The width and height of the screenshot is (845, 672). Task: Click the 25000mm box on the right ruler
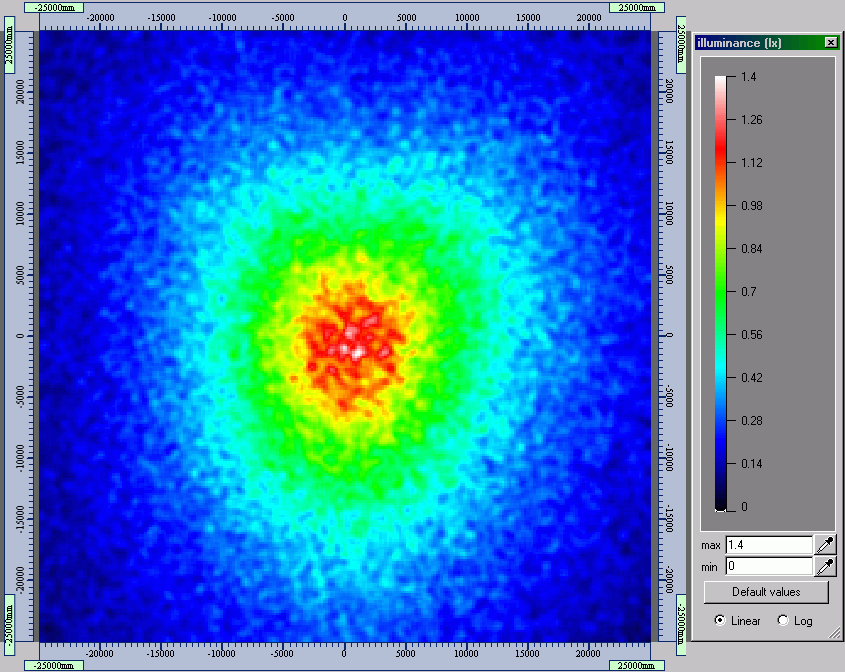click(x=681, y=45)
